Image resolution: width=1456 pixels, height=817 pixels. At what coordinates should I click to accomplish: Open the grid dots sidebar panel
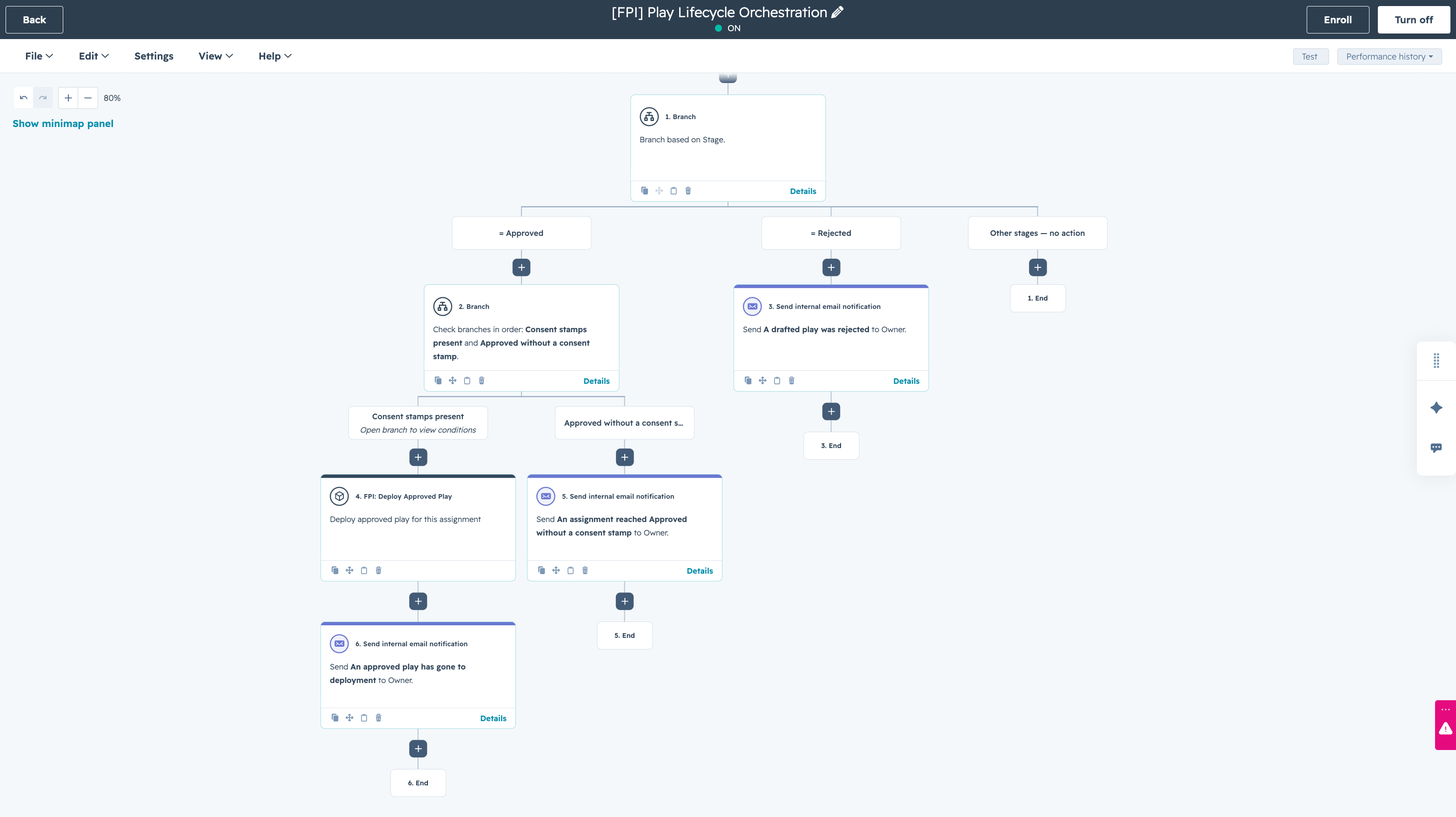tap(1436, 360)
